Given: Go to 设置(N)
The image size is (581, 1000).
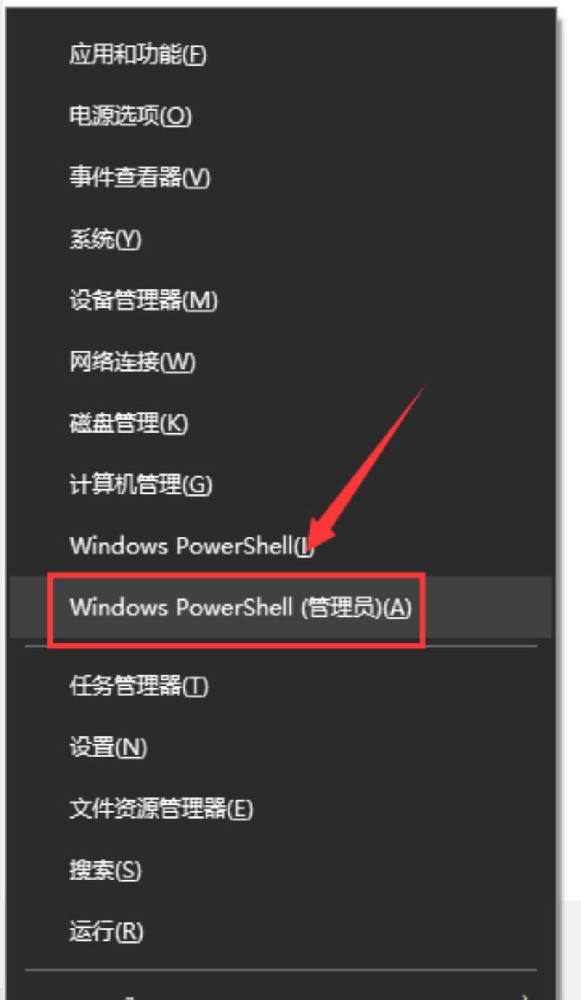Looking at the screenshot, I should (281, 747).
